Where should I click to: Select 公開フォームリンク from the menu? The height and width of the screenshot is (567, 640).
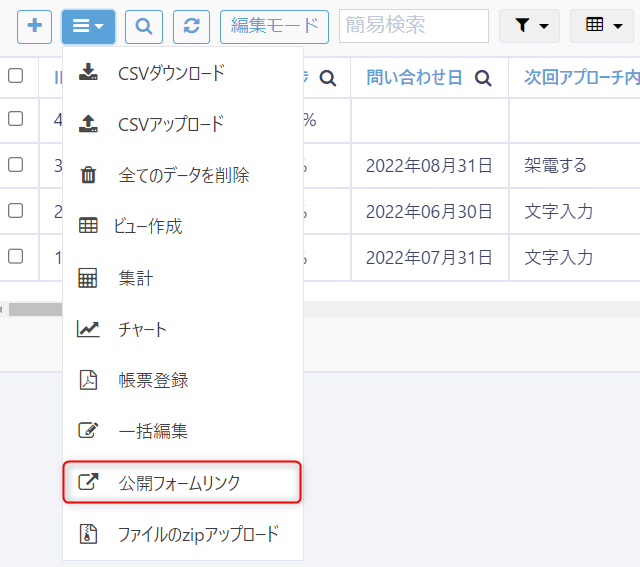[x=180, y=483]
